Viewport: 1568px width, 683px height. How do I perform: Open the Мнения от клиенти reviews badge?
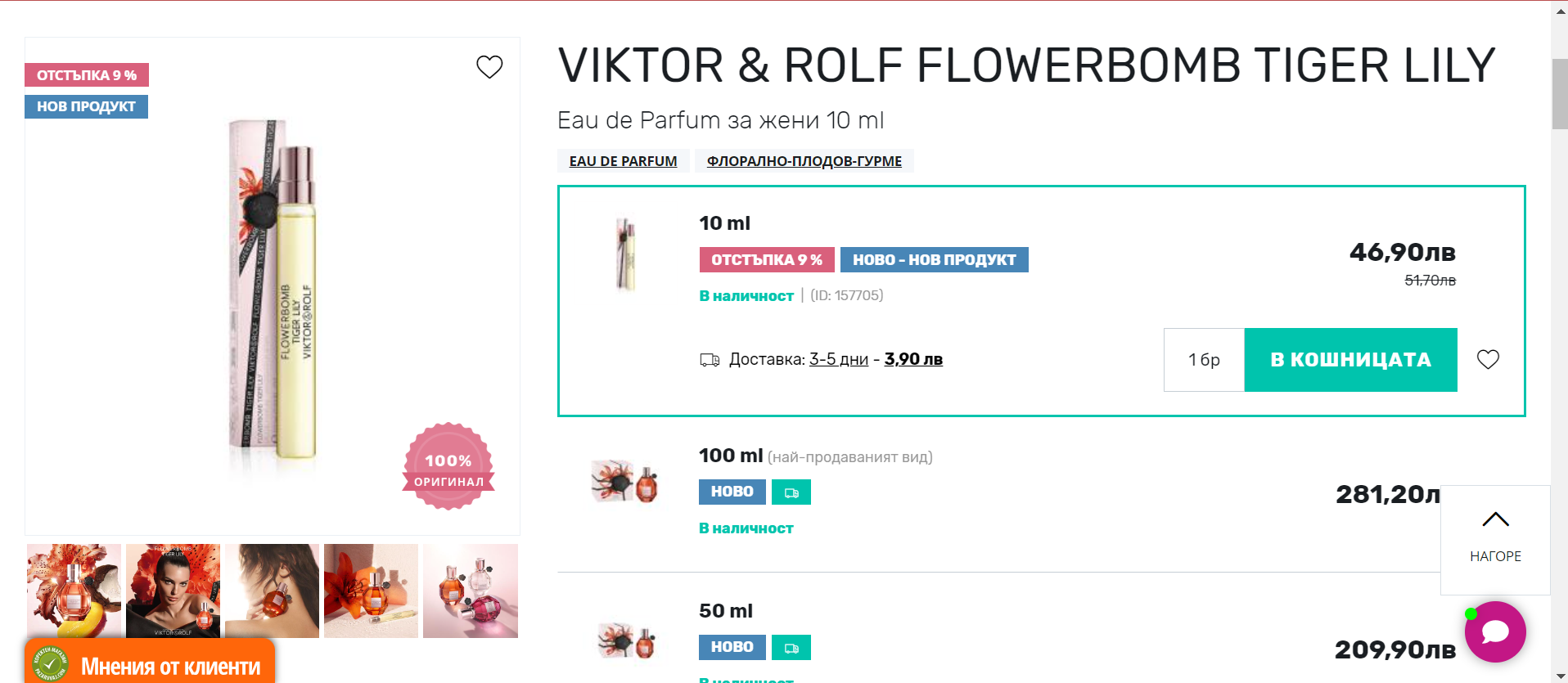tap(150, 665)
